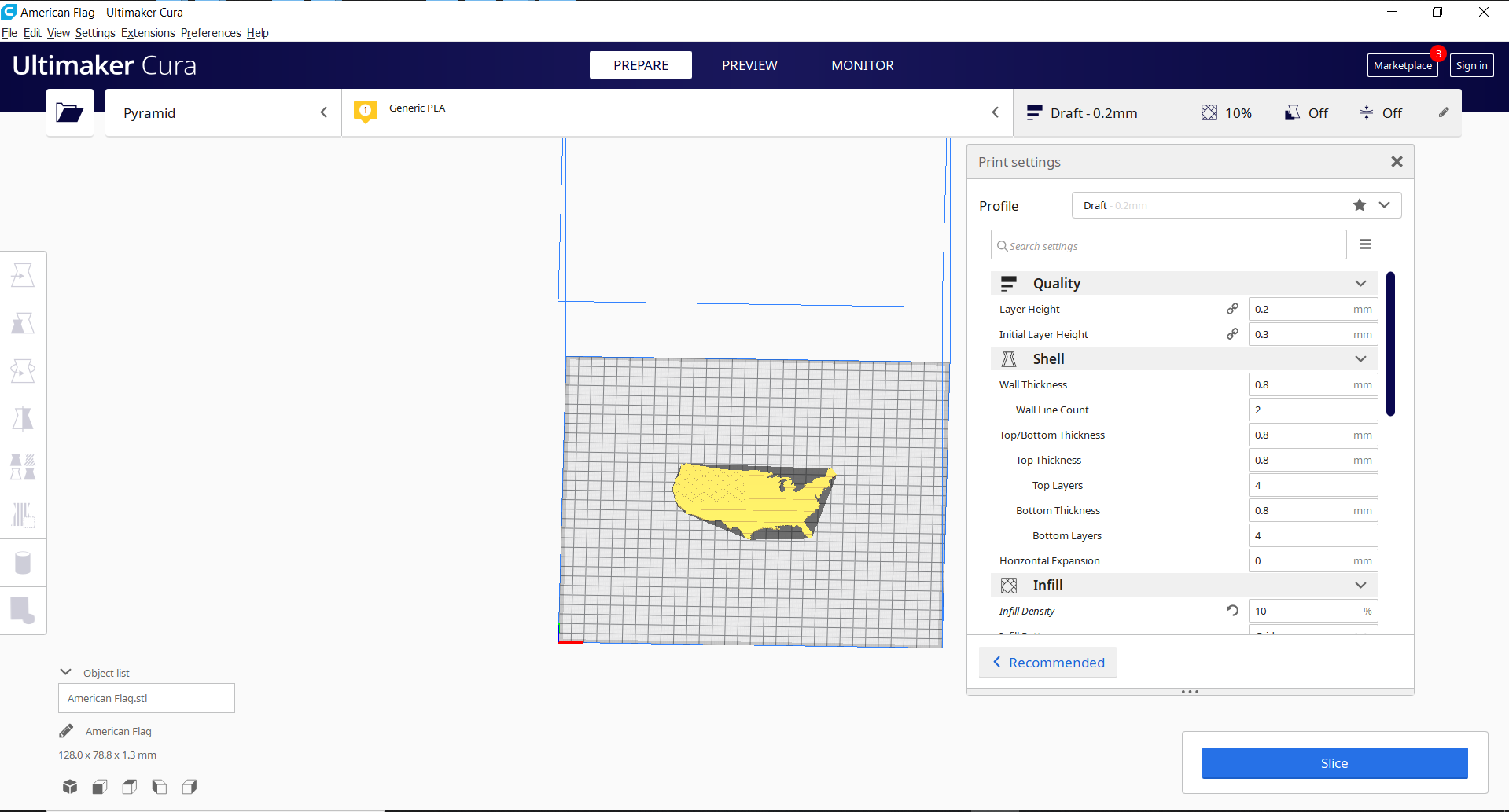The image size is (1509, 812).
Task: Click the star icon in Profile field
Action: click(x=1360, y=205)
